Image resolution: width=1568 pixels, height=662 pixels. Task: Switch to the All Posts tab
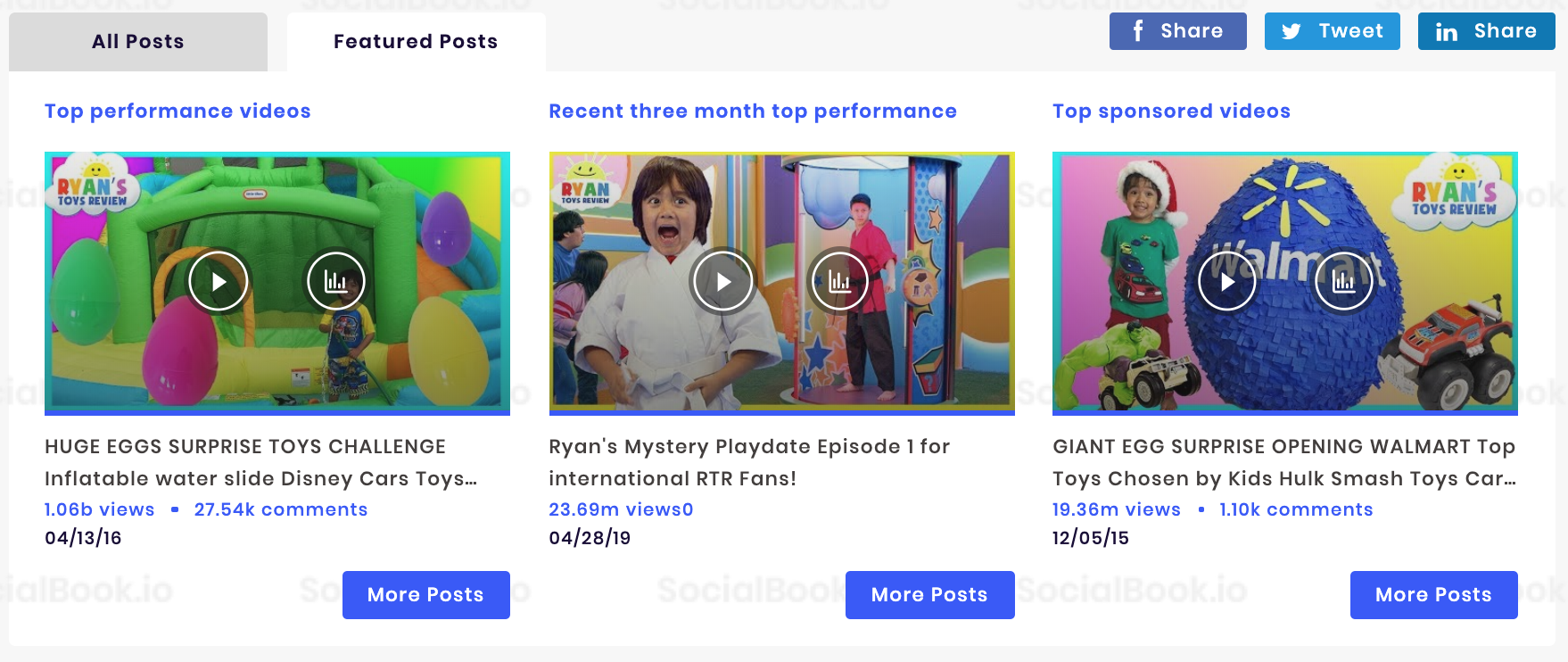click(138, 42)
